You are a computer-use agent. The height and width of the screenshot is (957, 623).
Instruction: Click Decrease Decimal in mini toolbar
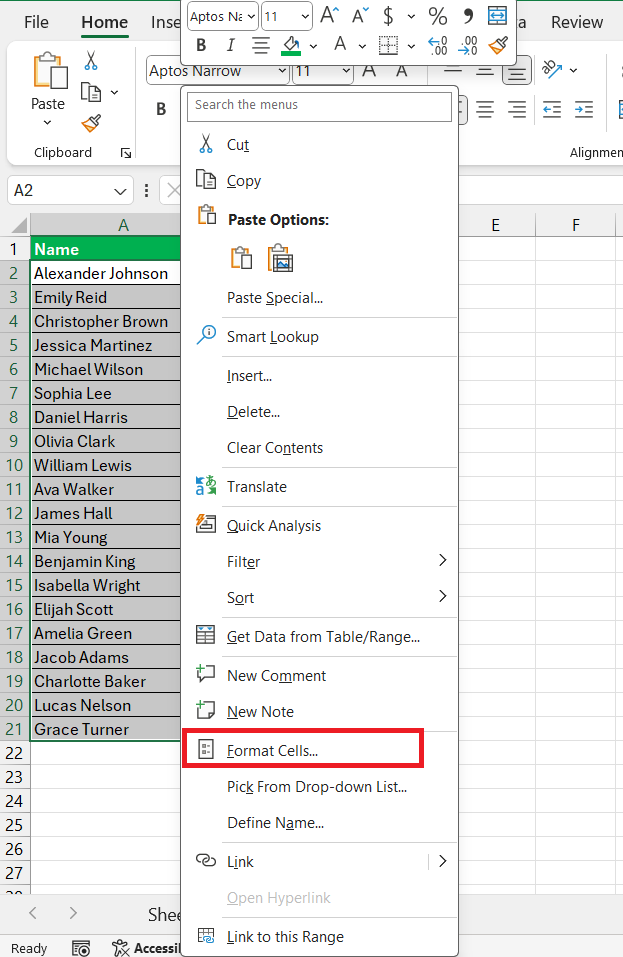coord(467,46)
